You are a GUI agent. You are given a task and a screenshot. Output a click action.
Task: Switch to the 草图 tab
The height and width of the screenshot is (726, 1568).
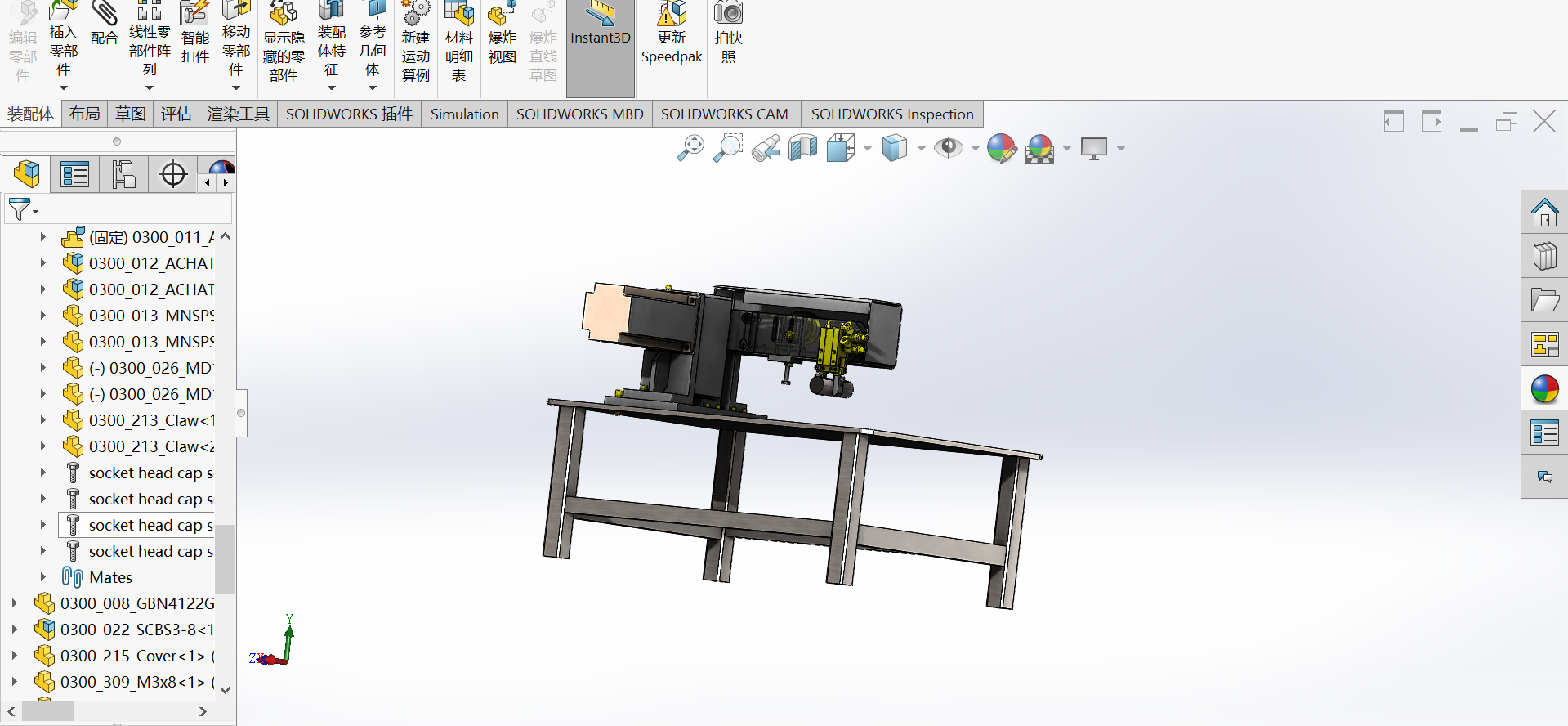pyautogui.click(x=130, y=114)
